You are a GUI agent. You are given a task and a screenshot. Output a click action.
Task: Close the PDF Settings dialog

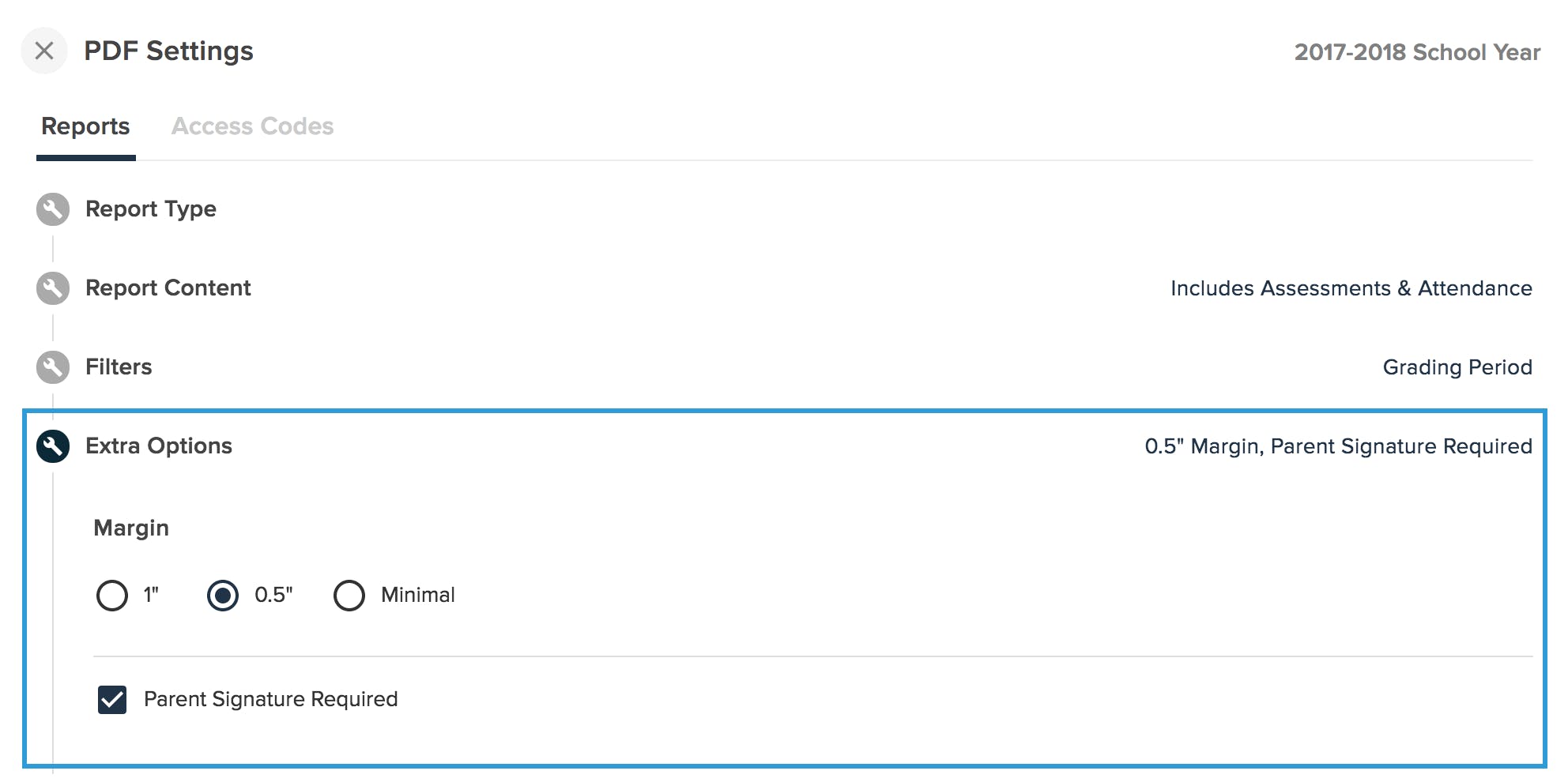44,51
